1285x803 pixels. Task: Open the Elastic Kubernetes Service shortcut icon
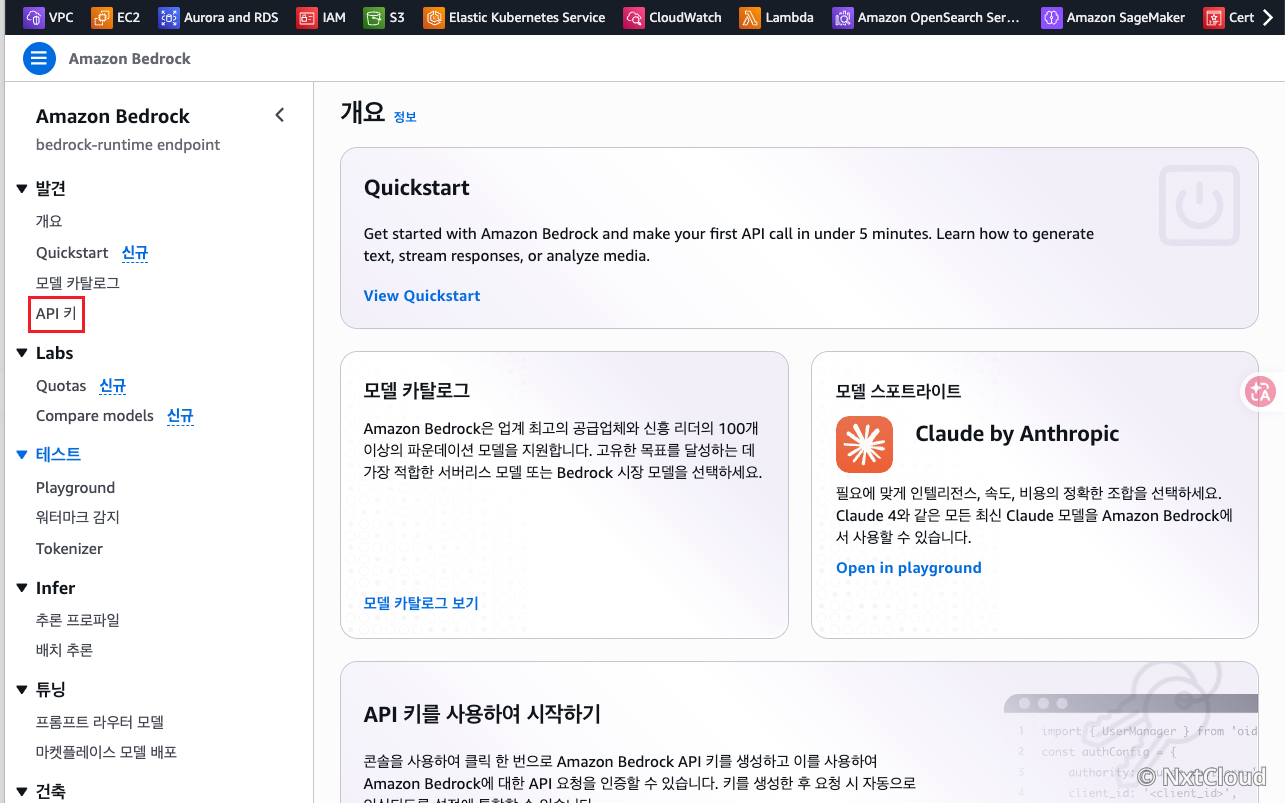[x=433, y=17]
